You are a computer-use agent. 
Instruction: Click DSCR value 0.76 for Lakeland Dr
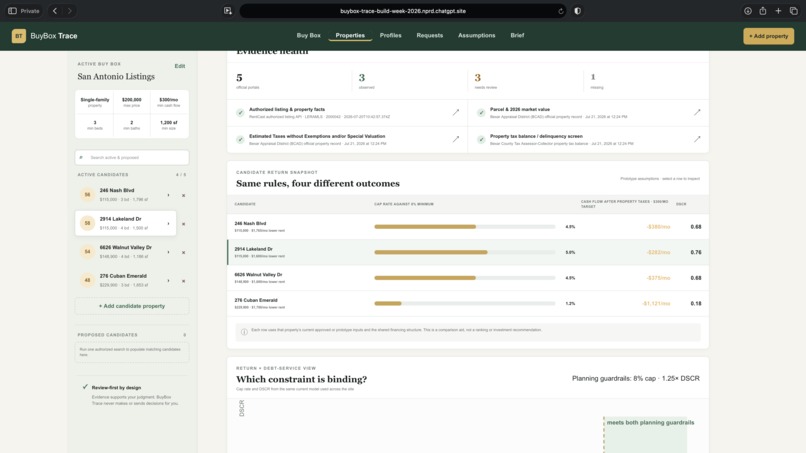[695, 252]
